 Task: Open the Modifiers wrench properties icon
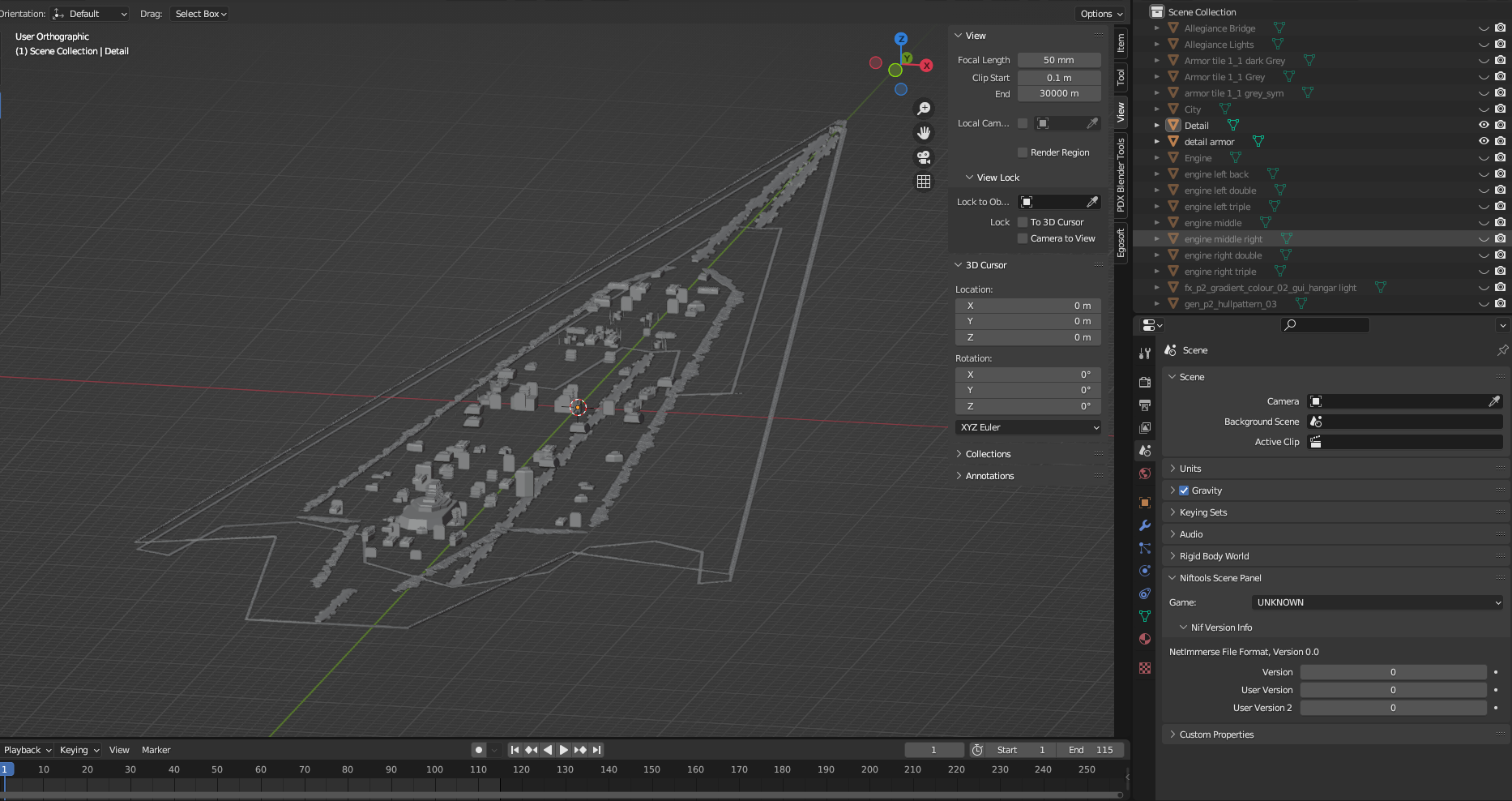pos(1145,525)
